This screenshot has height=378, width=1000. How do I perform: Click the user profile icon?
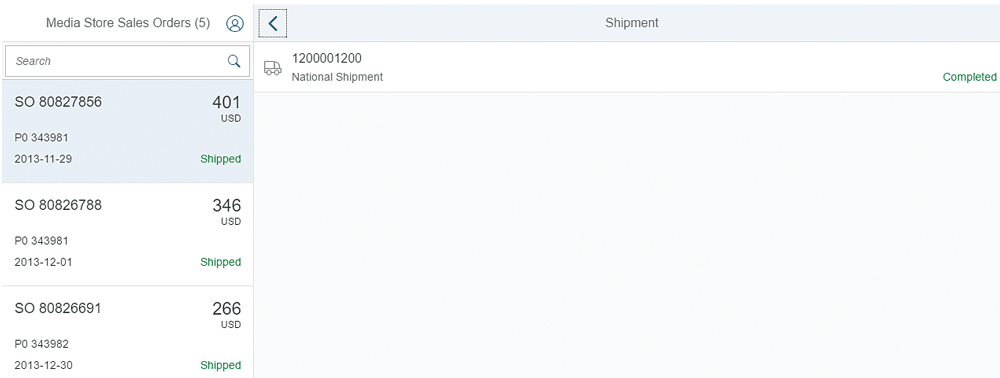235,24
